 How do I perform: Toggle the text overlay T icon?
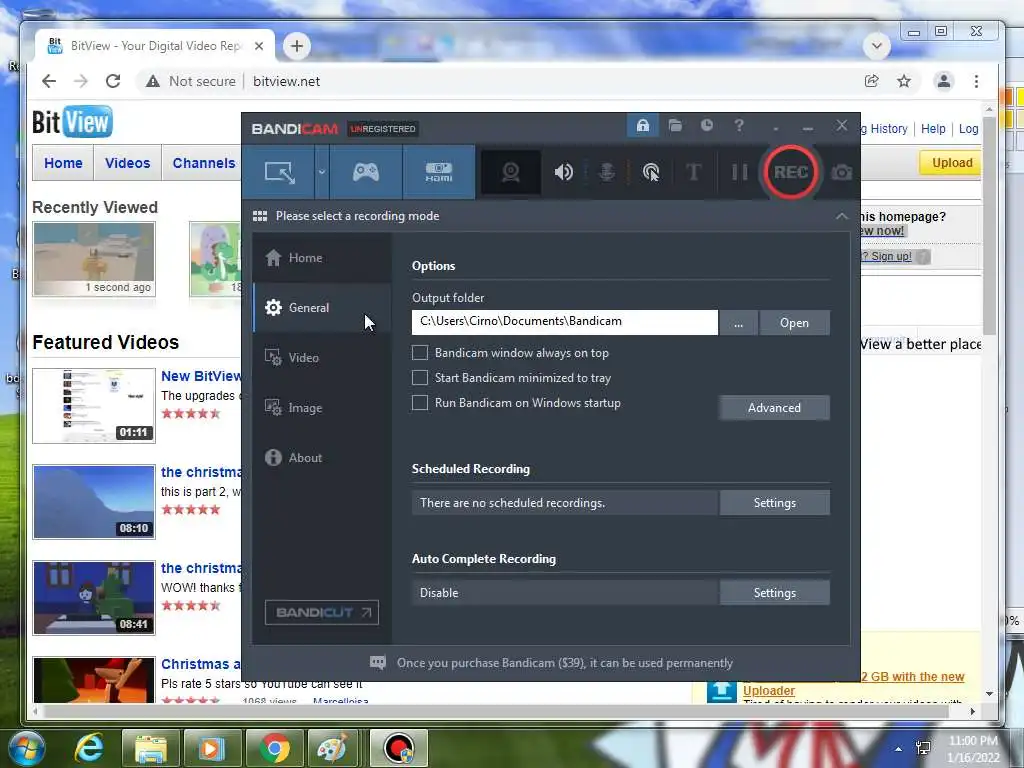pyautogui.click(x=694, y=172)
